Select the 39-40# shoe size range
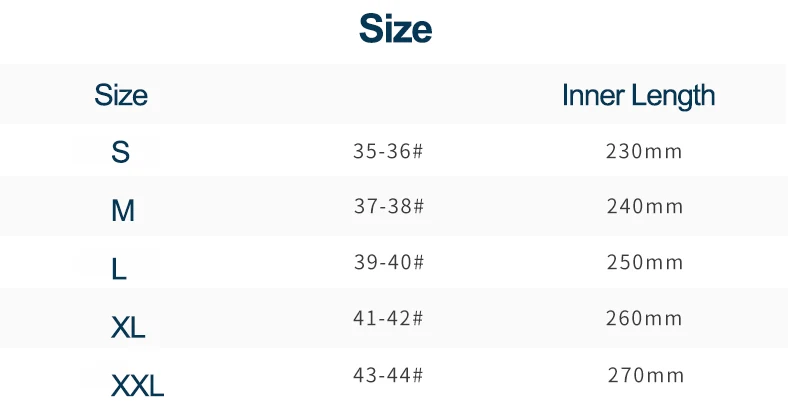 pyautogui.click(x=389, y=262)
